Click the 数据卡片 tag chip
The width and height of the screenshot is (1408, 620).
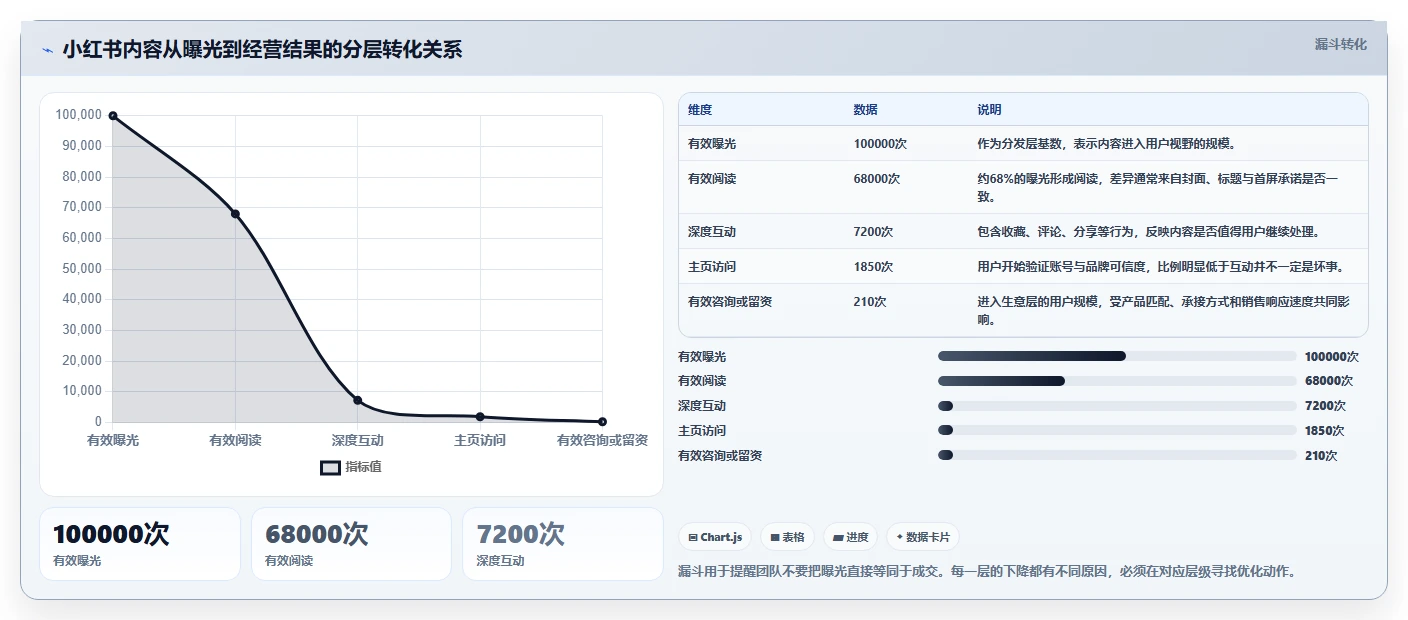click(922, 537)
